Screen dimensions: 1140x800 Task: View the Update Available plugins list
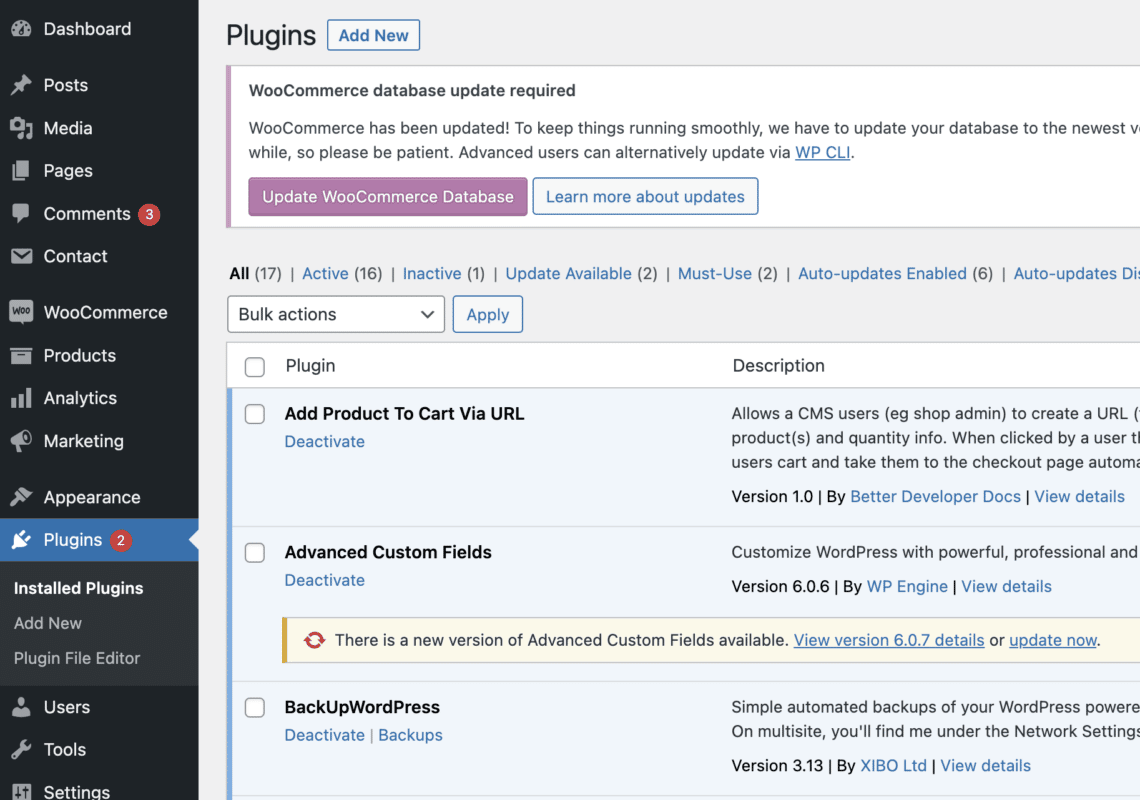[x=570, y=273]
